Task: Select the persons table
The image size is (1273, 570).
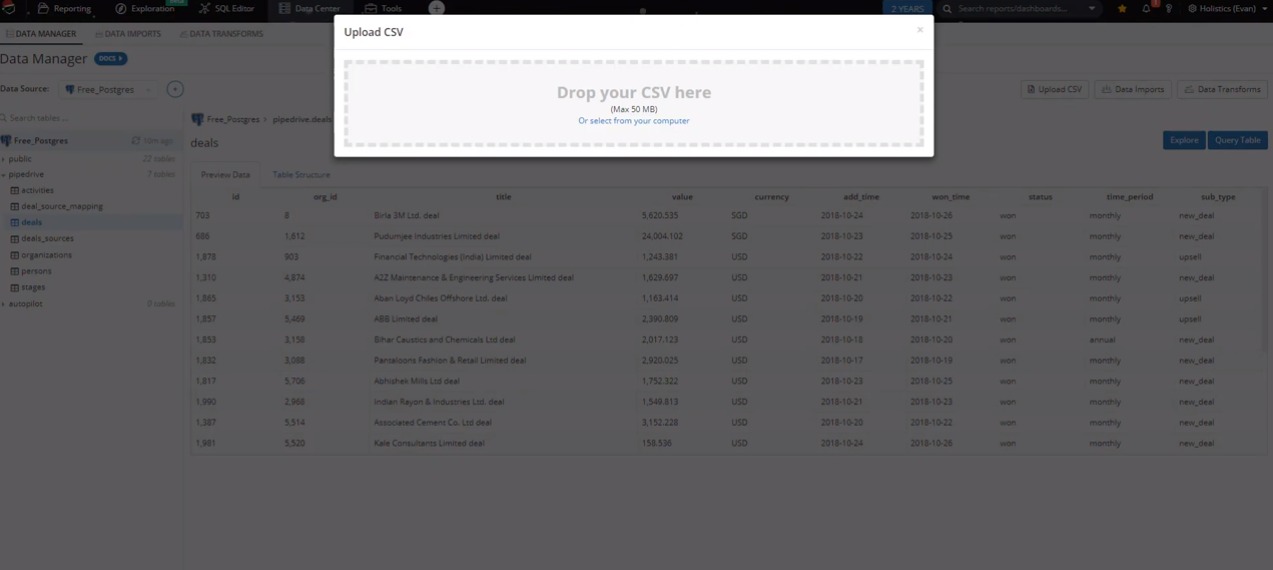Action: (x=36, y=271)
